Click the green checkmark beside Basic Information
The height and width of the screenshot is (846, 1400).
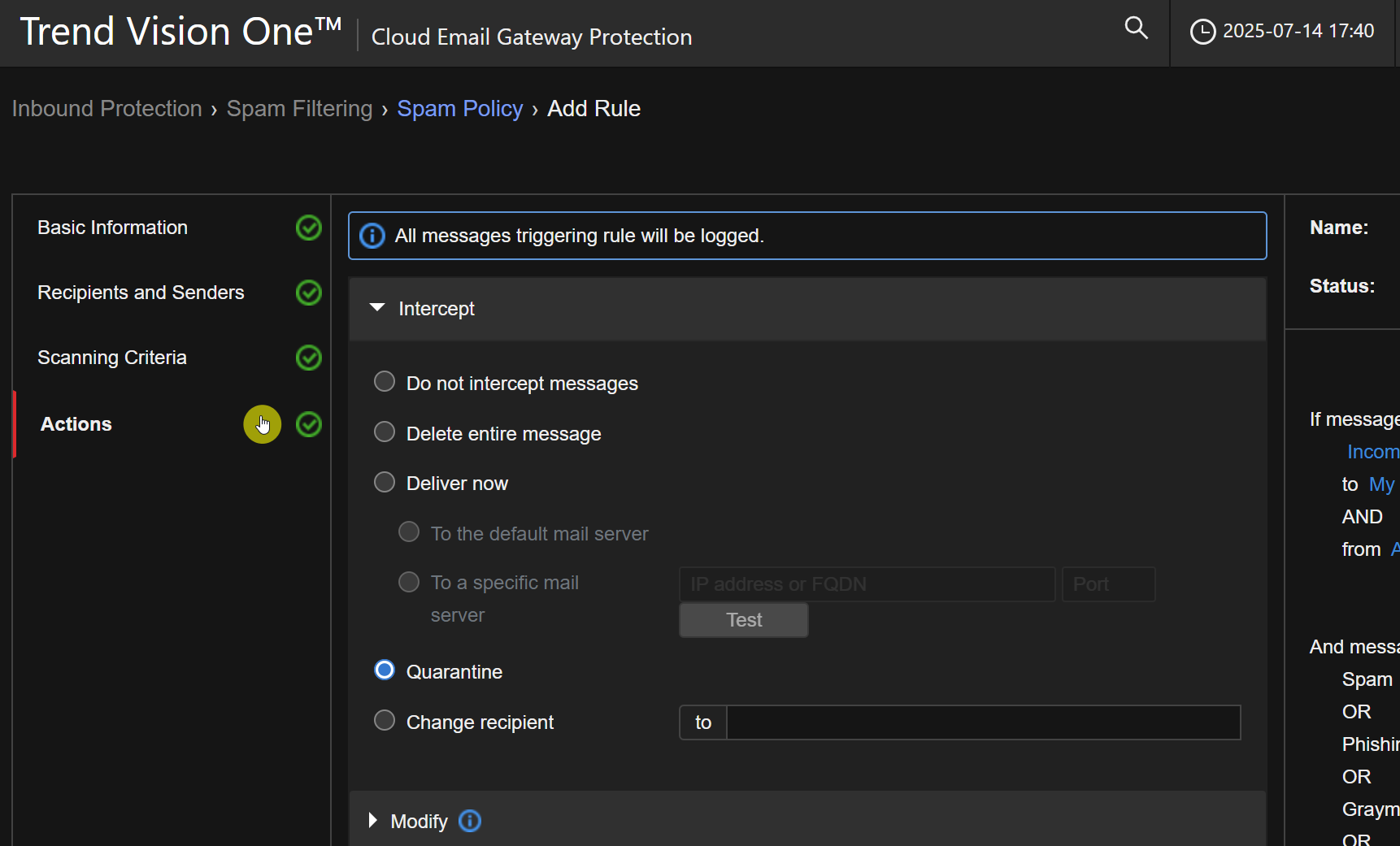pos(309,228)
